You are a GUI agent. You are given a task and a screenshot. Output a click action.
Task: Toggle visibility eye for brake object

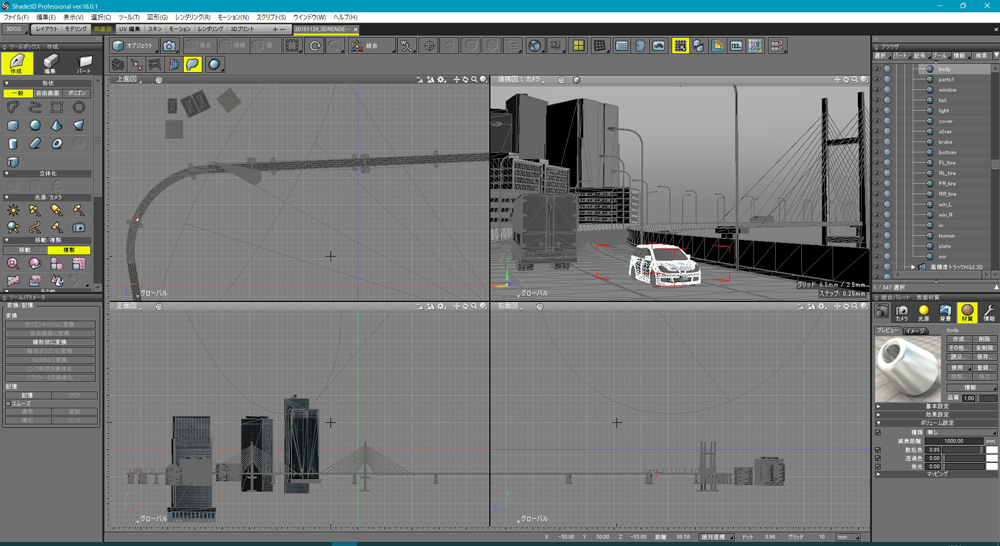click(x=877, y=142)
